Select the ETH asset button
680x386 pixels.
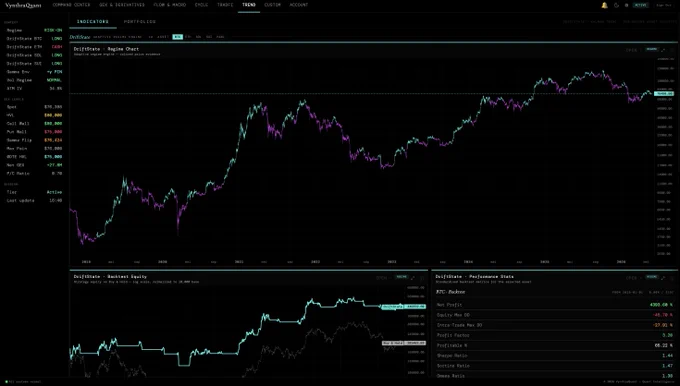tap(188, 37)
